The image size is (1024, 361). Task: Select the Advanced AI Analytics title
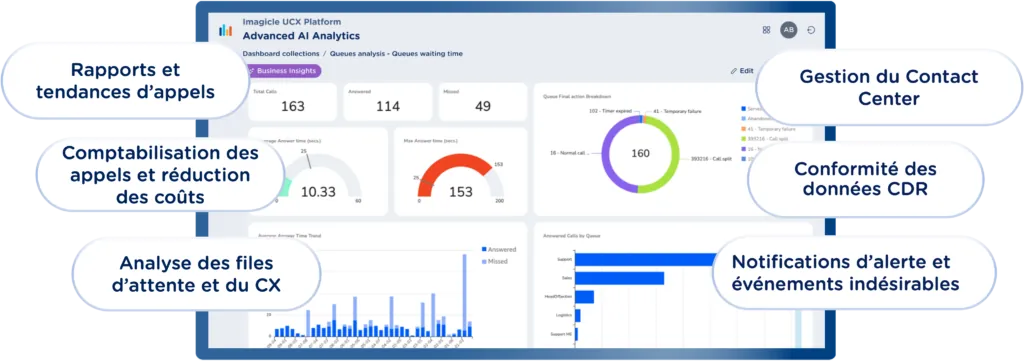point(301,36)
